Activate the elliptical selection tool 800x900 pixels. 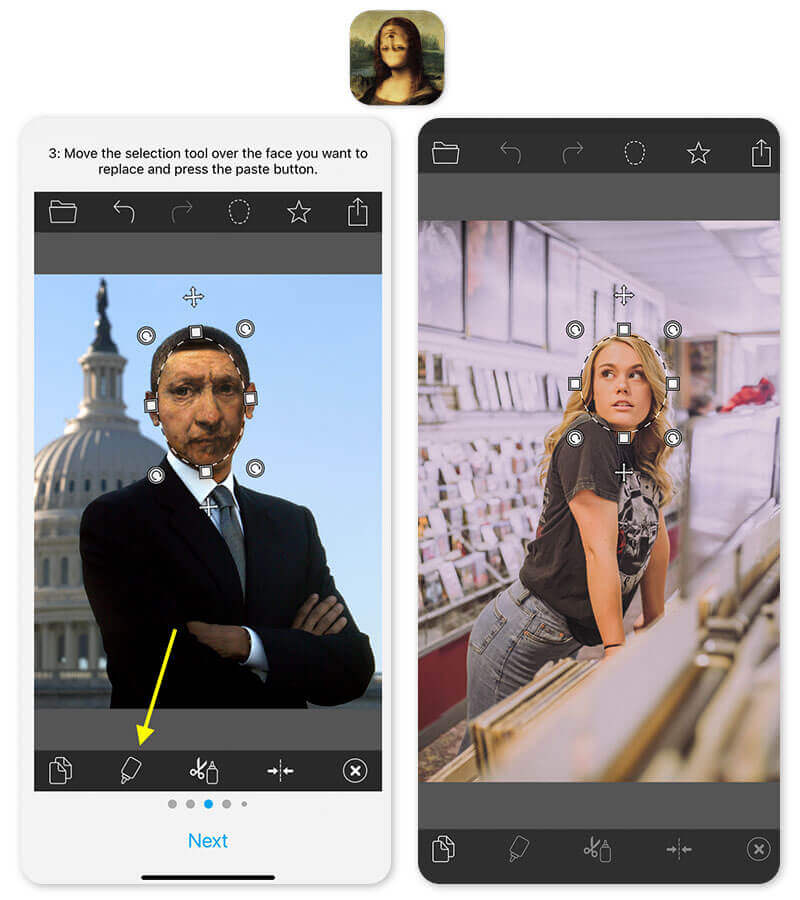point(238,212)
